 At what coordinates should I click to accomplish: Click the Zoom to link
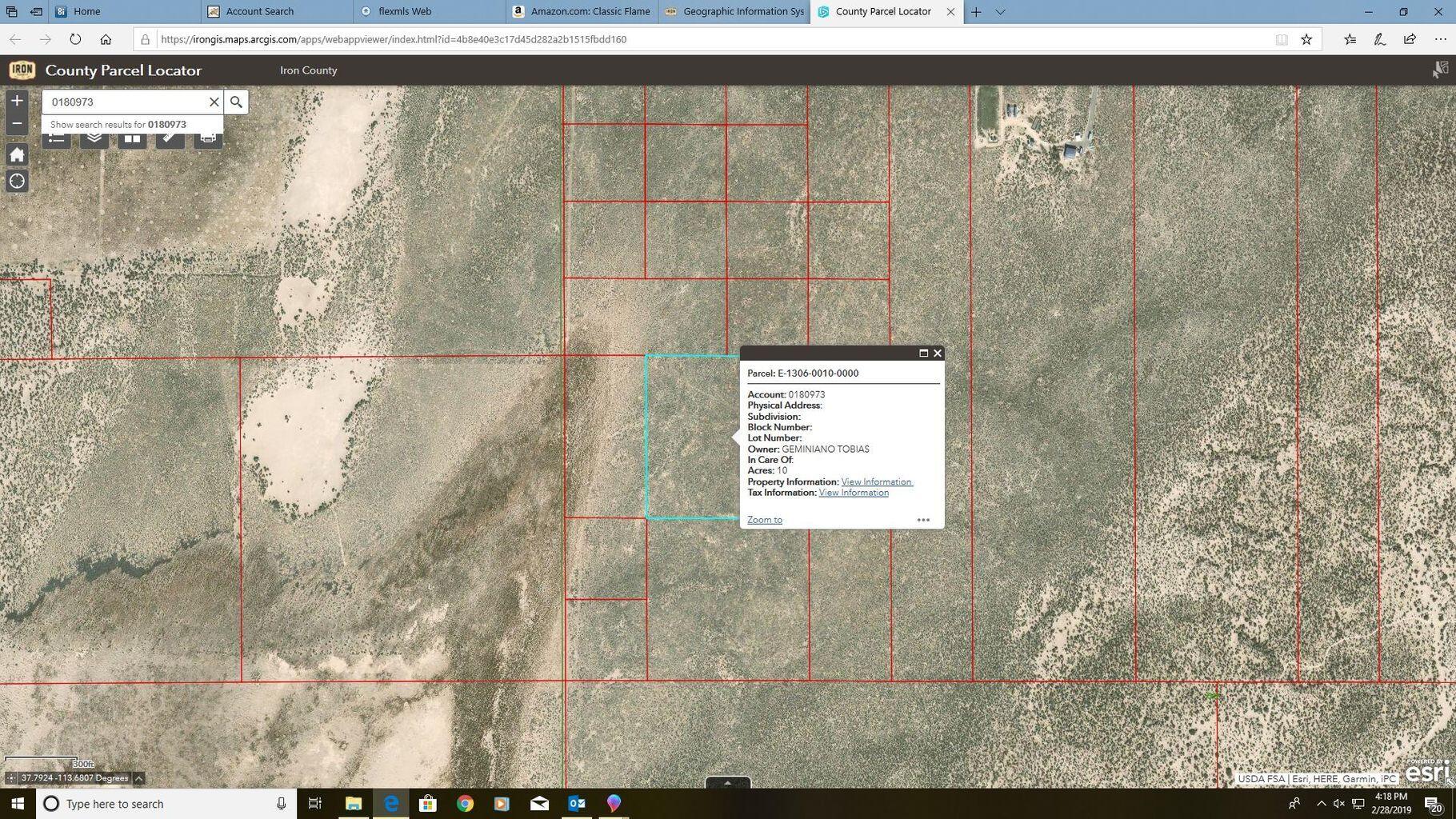tap(763, 519)
